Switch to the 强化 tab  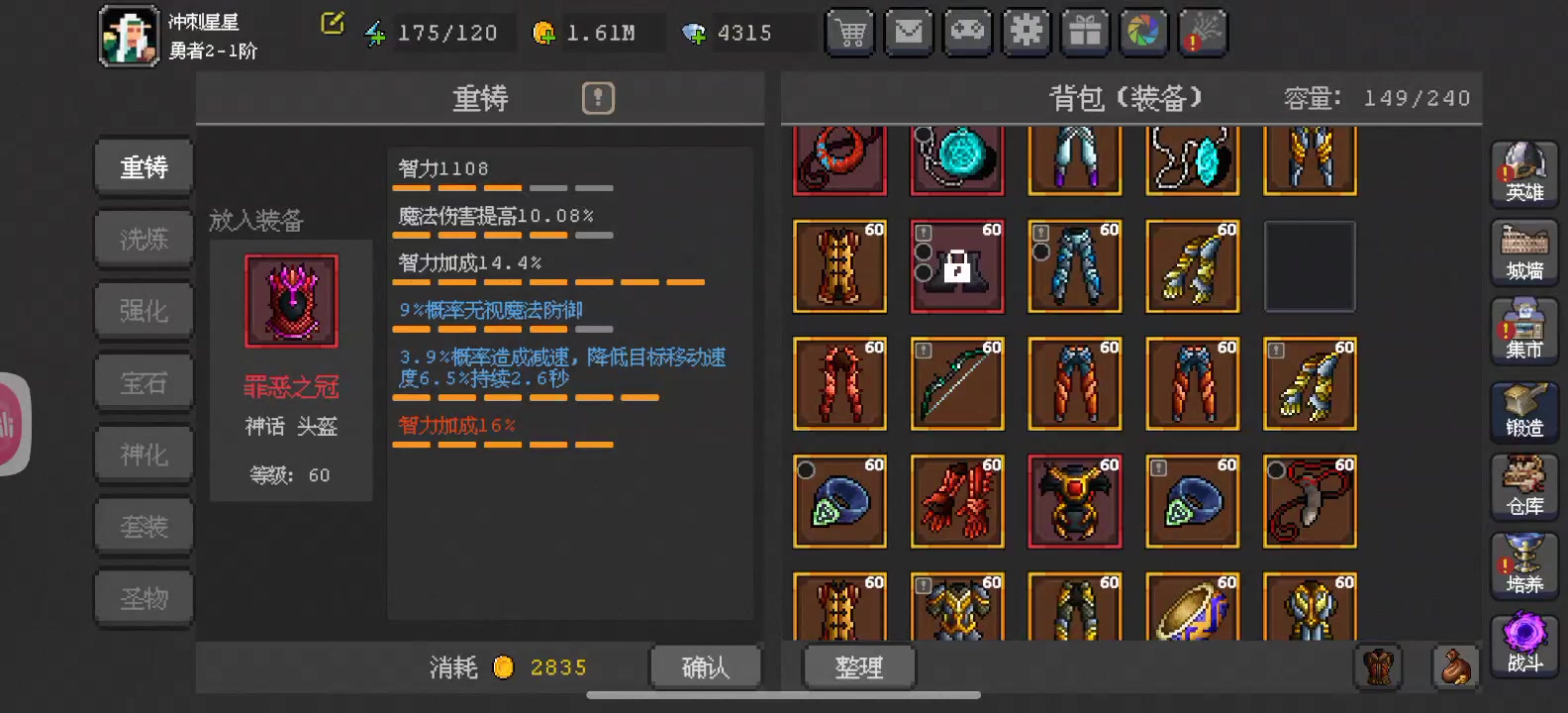point(144,311)
